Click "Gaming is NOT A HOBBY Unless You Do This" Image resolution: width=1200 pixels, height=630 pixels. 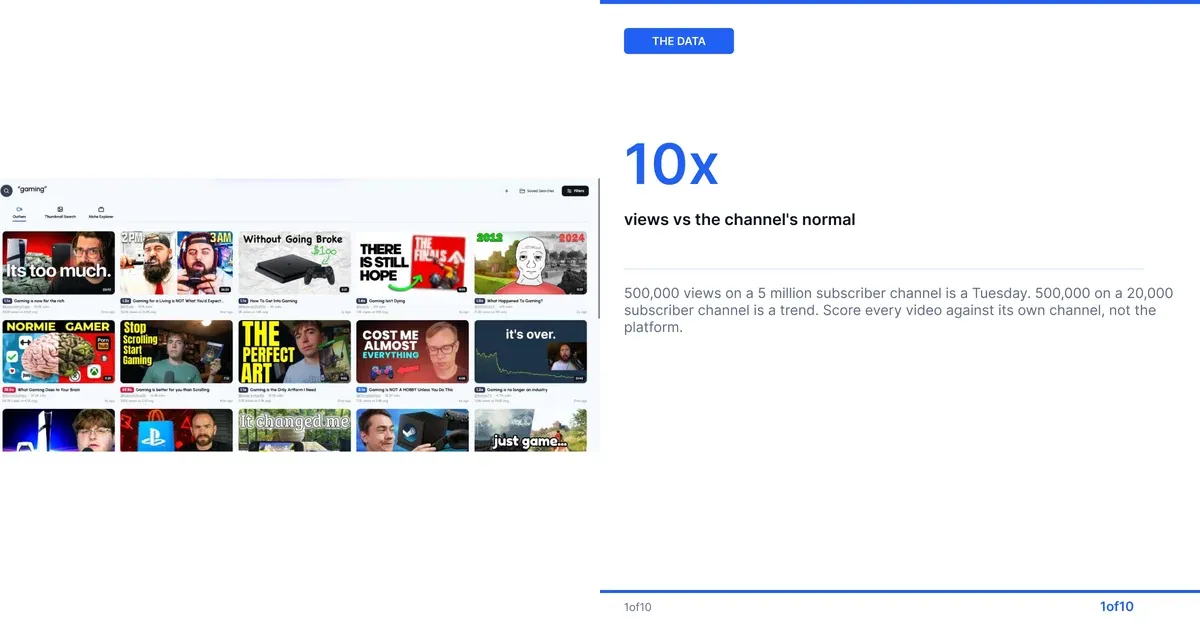point(410,389)
